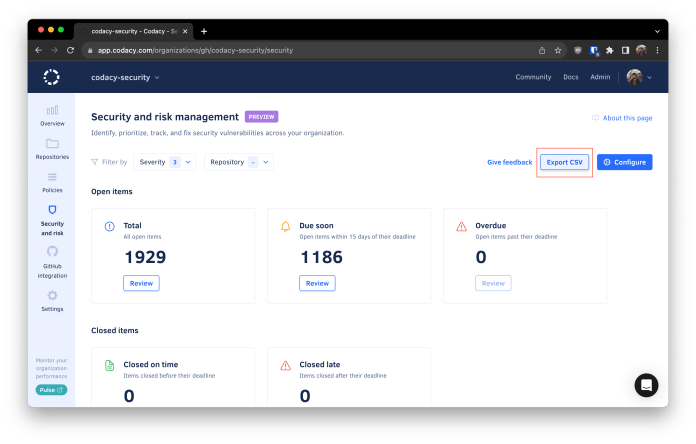Click the Open items section heading

click(x=112, y=191)
